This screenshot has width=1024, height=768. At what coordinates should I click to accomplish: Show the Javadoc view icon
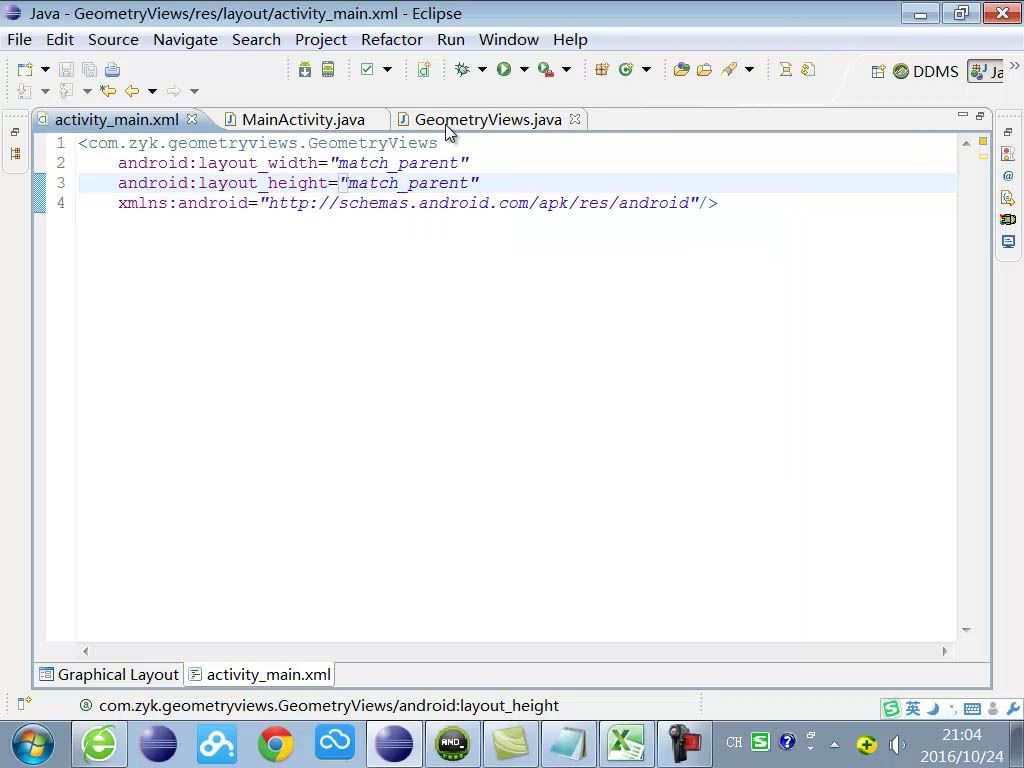[x=1008, y=175]
